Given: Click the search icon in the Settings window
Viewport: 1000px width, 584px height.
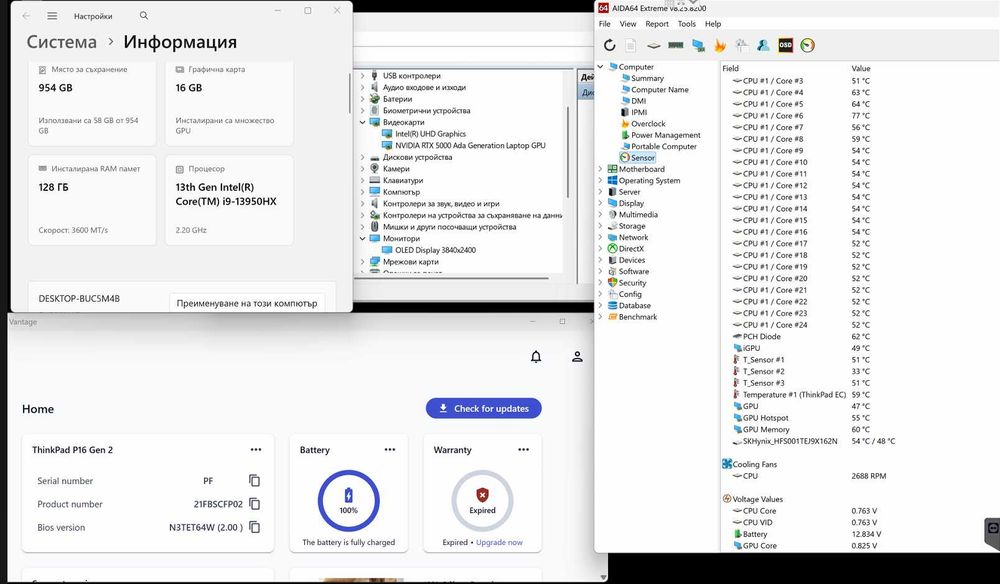Looking at the screenshot, I should pyautogui.click(x=144, y=15).
